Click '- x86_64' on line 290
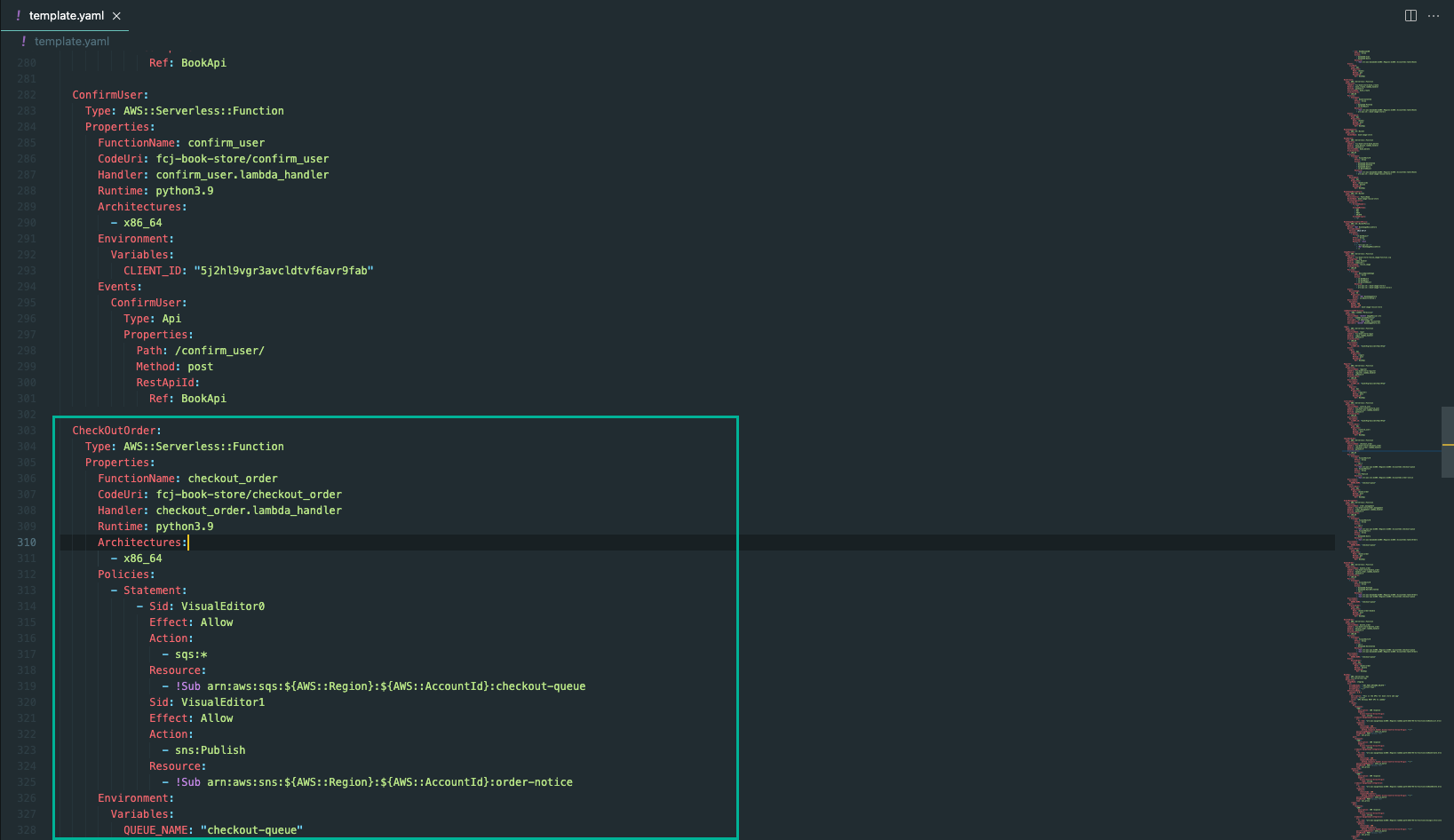Viewport: 1454px width, 840px height. click(136, 223)
